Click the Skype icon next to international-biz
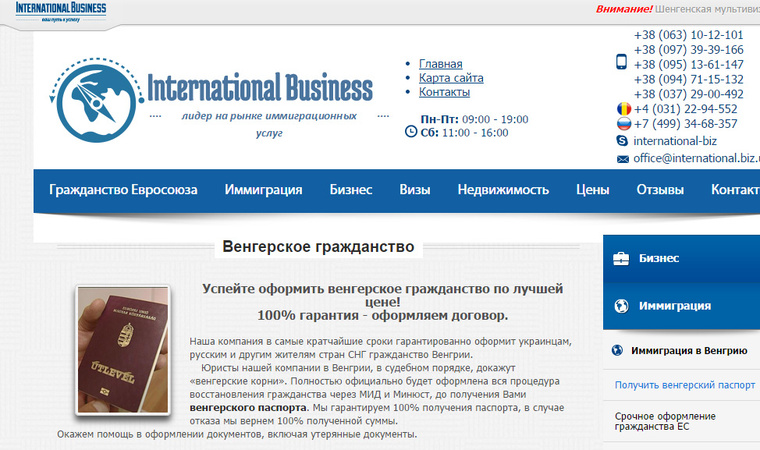 pyautogui.click(x=622, y=141)
